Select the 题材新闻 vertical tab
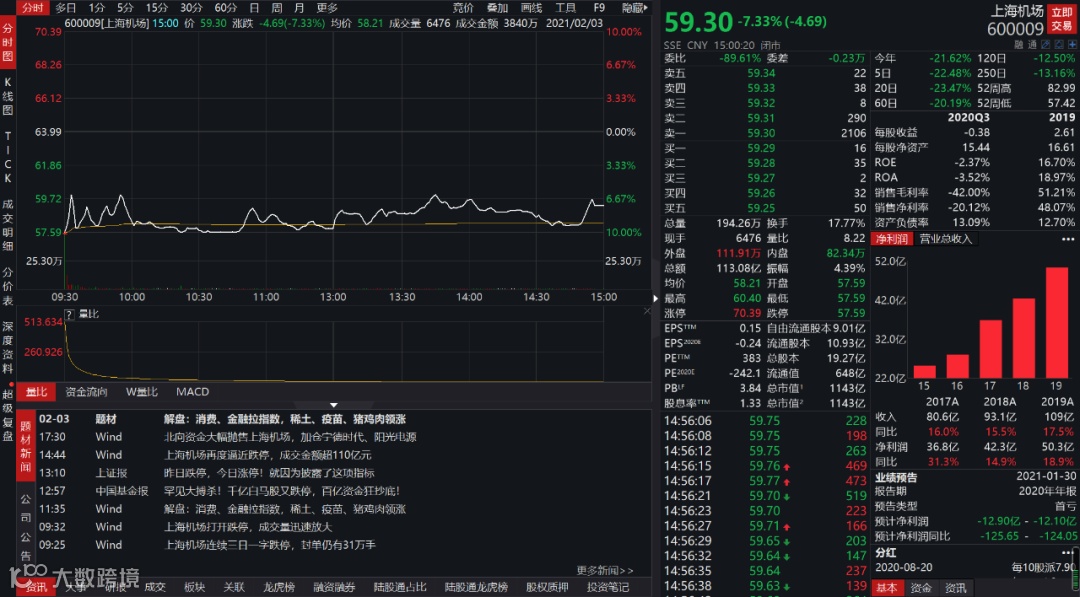Screen dimensions: 1080x597 click(x=25, y=447)
